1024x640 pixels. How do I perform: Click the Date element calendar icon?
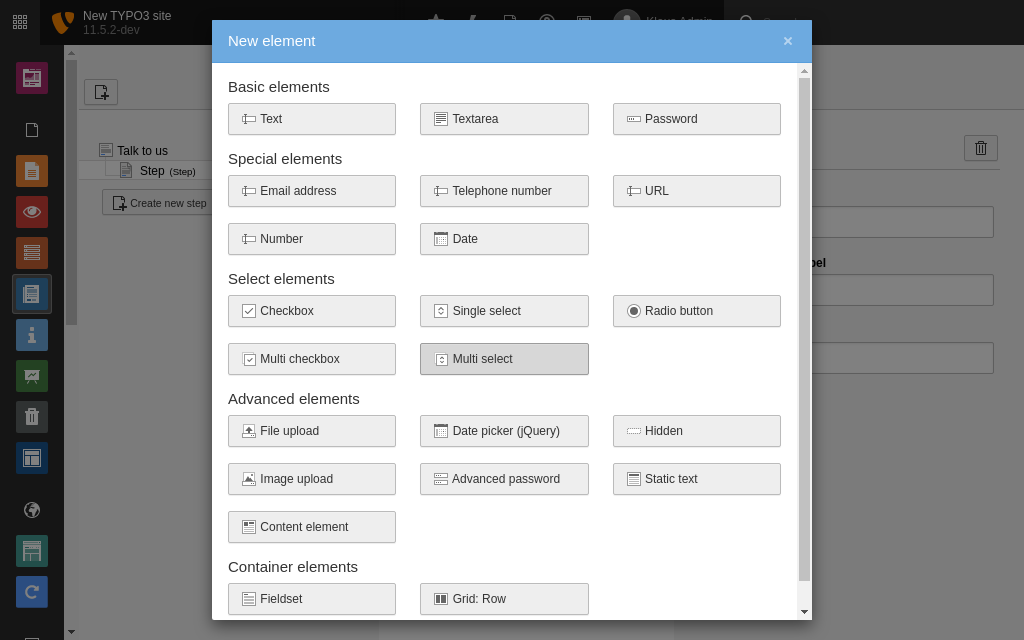[441, 239]
